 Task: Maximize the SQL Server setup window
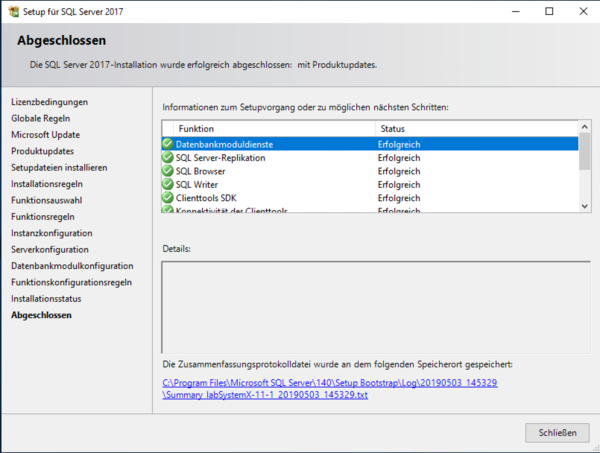(x=549, y=11)
